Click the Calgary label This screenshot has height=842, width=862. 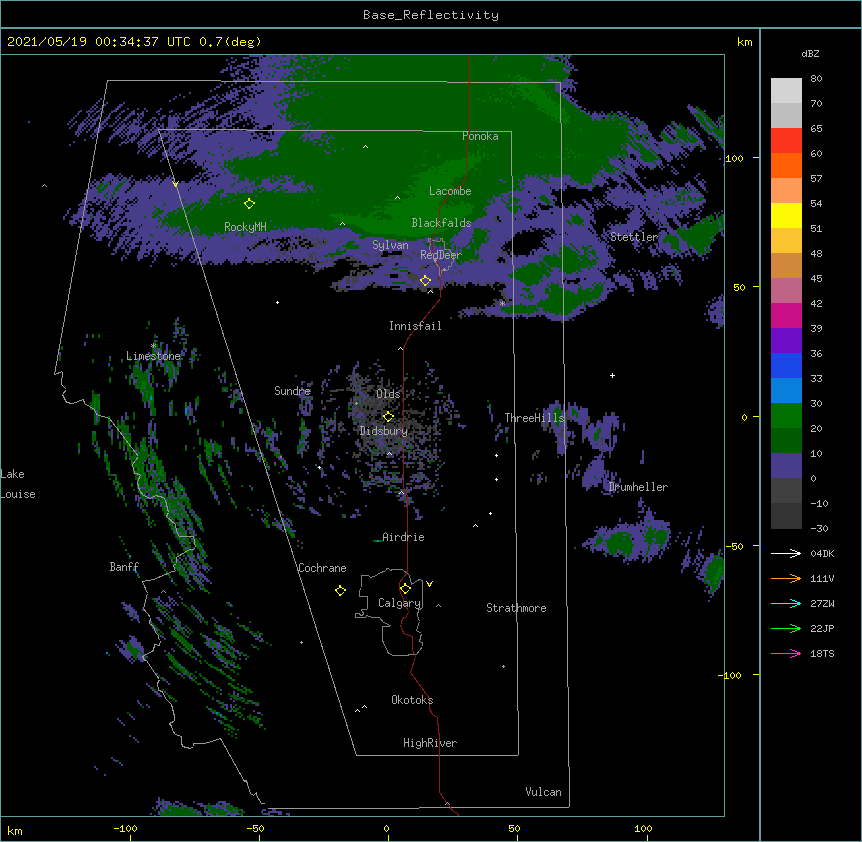click(x=399, y=603)
